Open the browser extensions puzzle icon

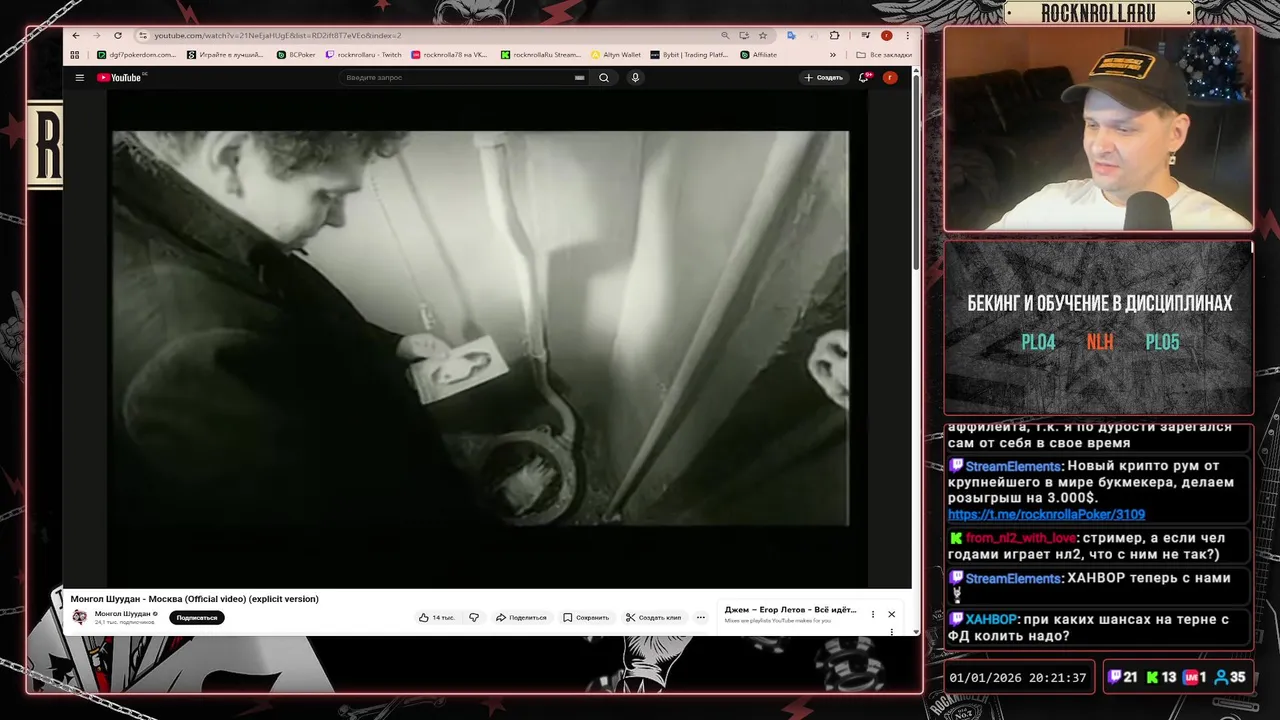pyautogui.click(x=834, y=35)
